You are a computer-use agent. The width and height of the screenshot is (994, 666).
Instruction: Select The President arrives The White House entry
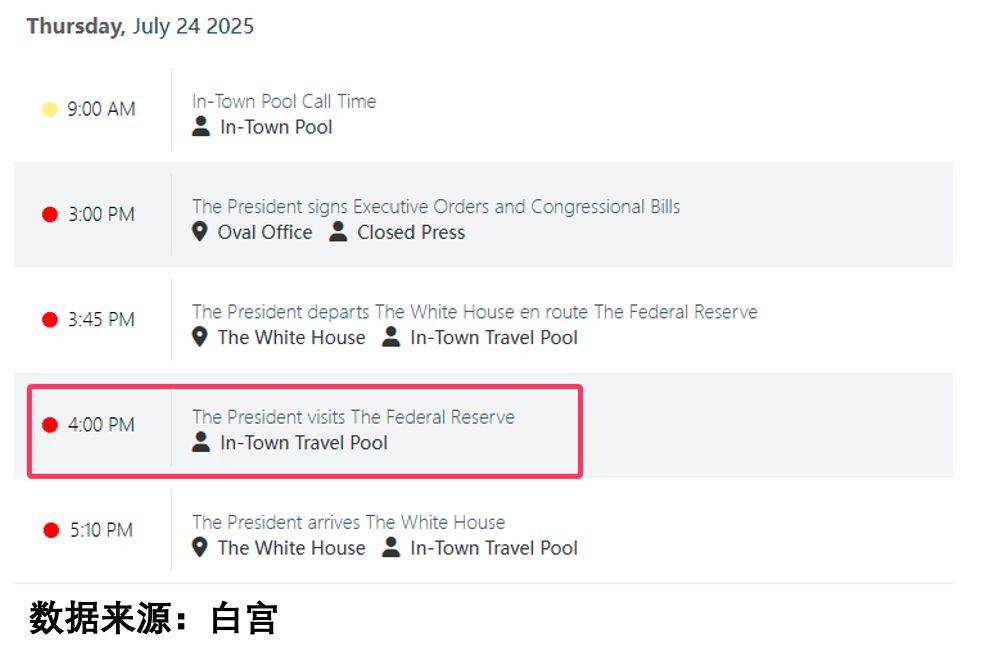coord(349,522)
